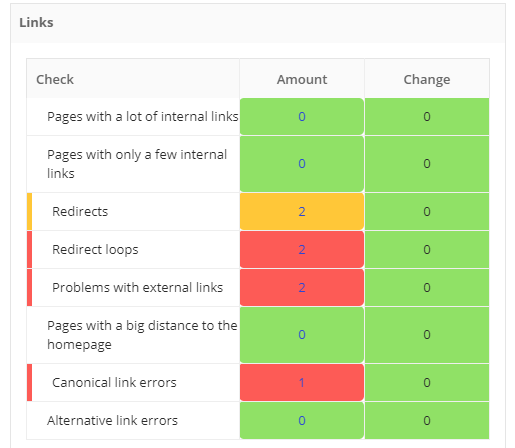
Task: Click the yellow severity marker beside Redirects
Action: [29, 212]
